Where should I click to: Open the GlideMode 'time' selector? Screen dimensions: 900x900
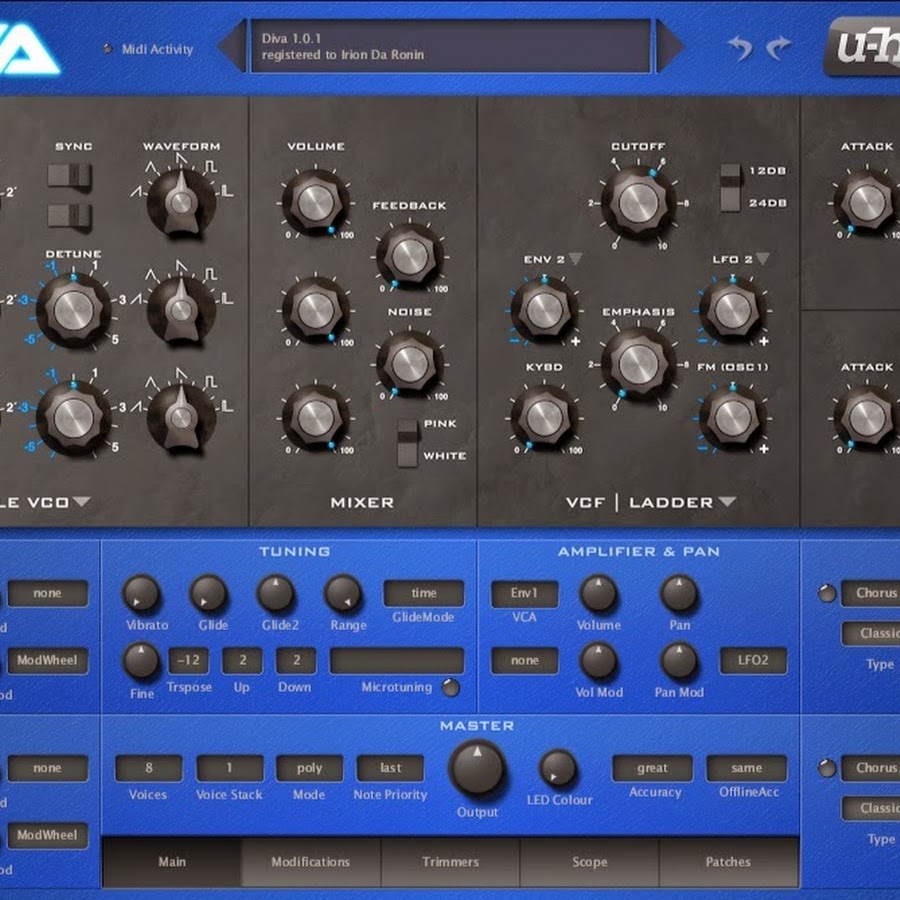point(424,593)
